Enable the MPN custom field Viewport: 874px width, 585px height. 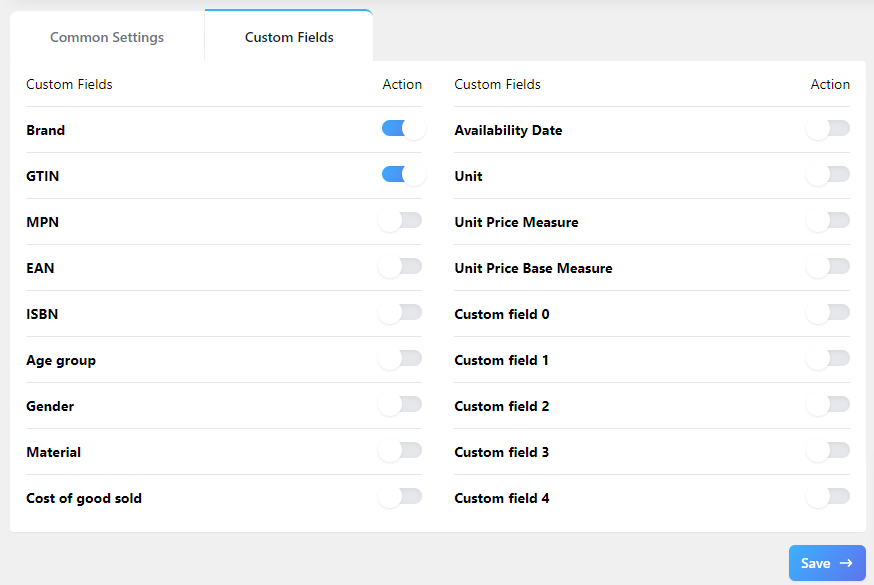[x=402, y=221]
